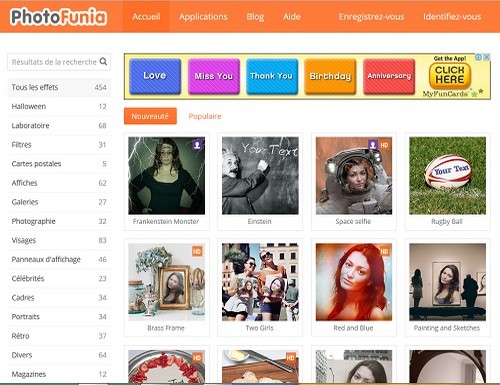Click the Einstein caption text
500x385 pixels.
coord(260,222)
